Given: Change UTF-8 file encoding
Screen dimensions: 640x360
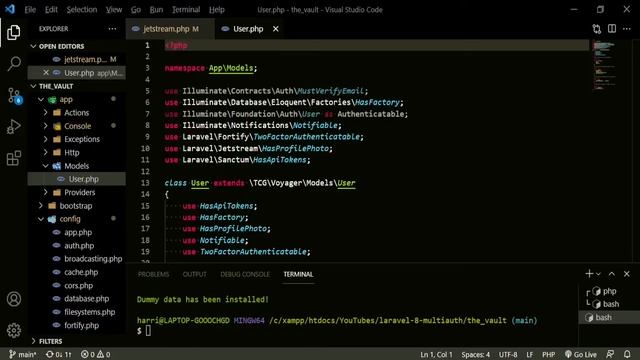Looking at the screenshot, I should click(508, 354).
